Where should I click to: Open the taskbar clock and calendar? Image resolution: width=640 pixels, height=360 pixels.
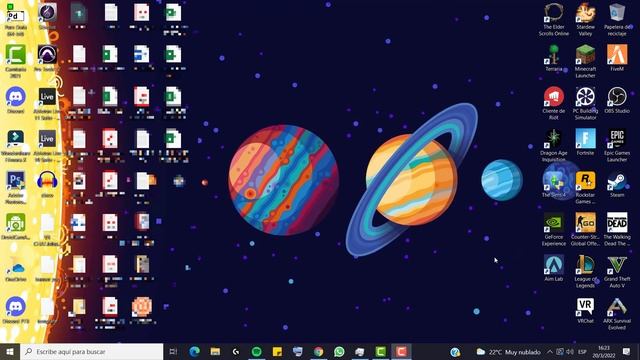[604, 352]
